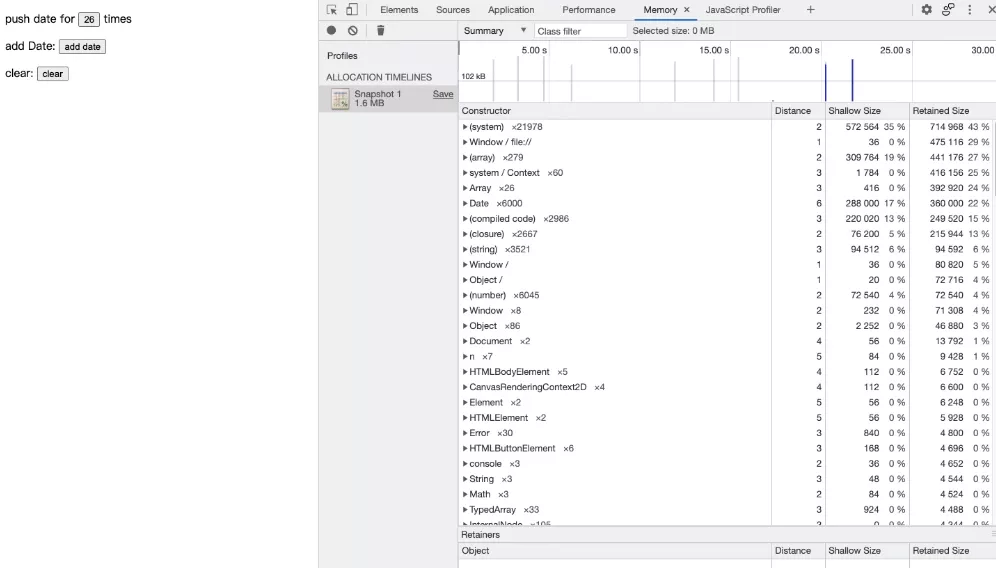Open the Performance tab
Viewport: 996px width, 568px height.
tap(589, 10)
